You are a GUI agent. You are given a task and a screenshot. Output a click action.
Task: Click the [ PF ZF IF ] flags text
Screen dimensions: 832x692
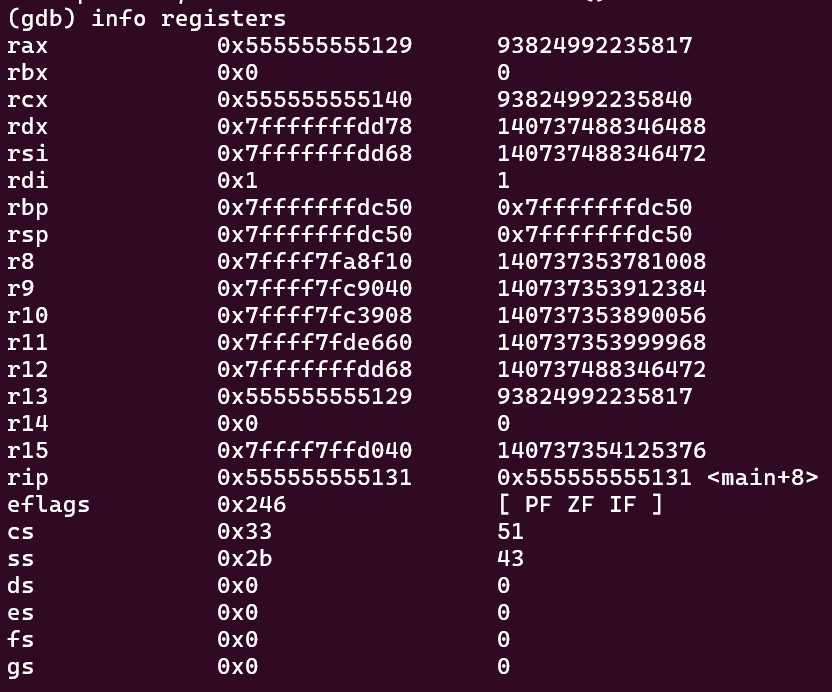tap(580, 505)
